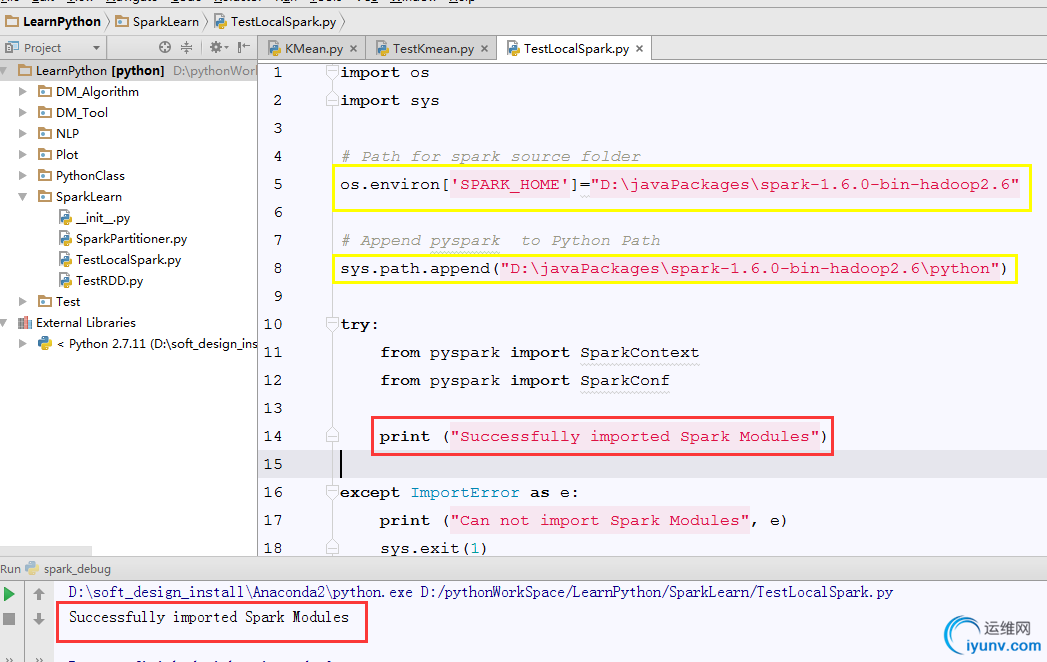1047x662 pixels.
Task: Click the 'SPARK_HOME' string in the editor
Action: click(x=511, y=184)
